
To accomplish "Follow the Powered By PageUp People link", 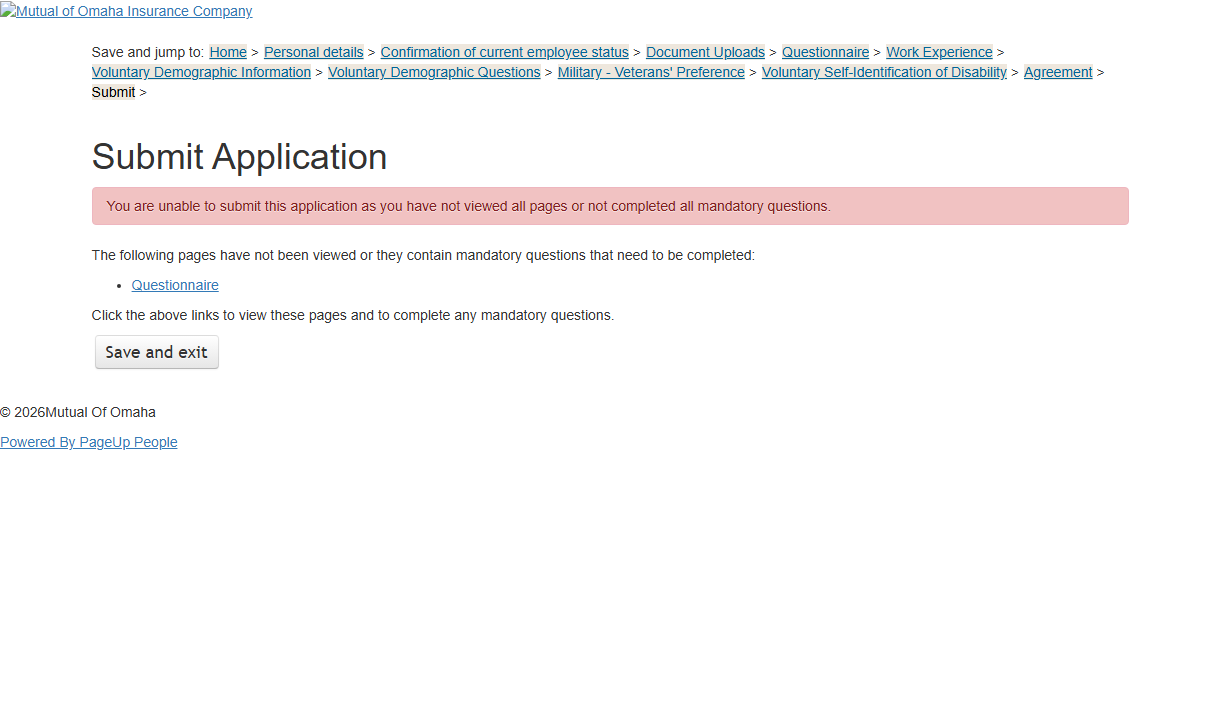I will [x=89, y=442].
